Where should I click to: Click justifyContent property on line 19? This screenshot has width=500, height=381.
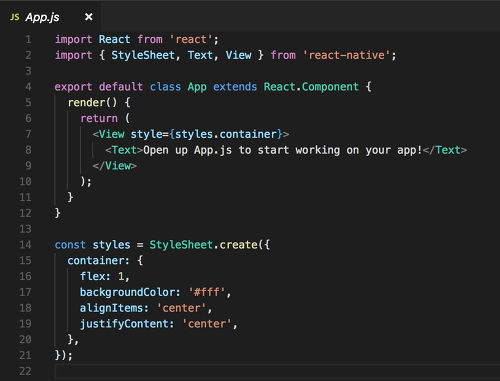click(124, 324)
